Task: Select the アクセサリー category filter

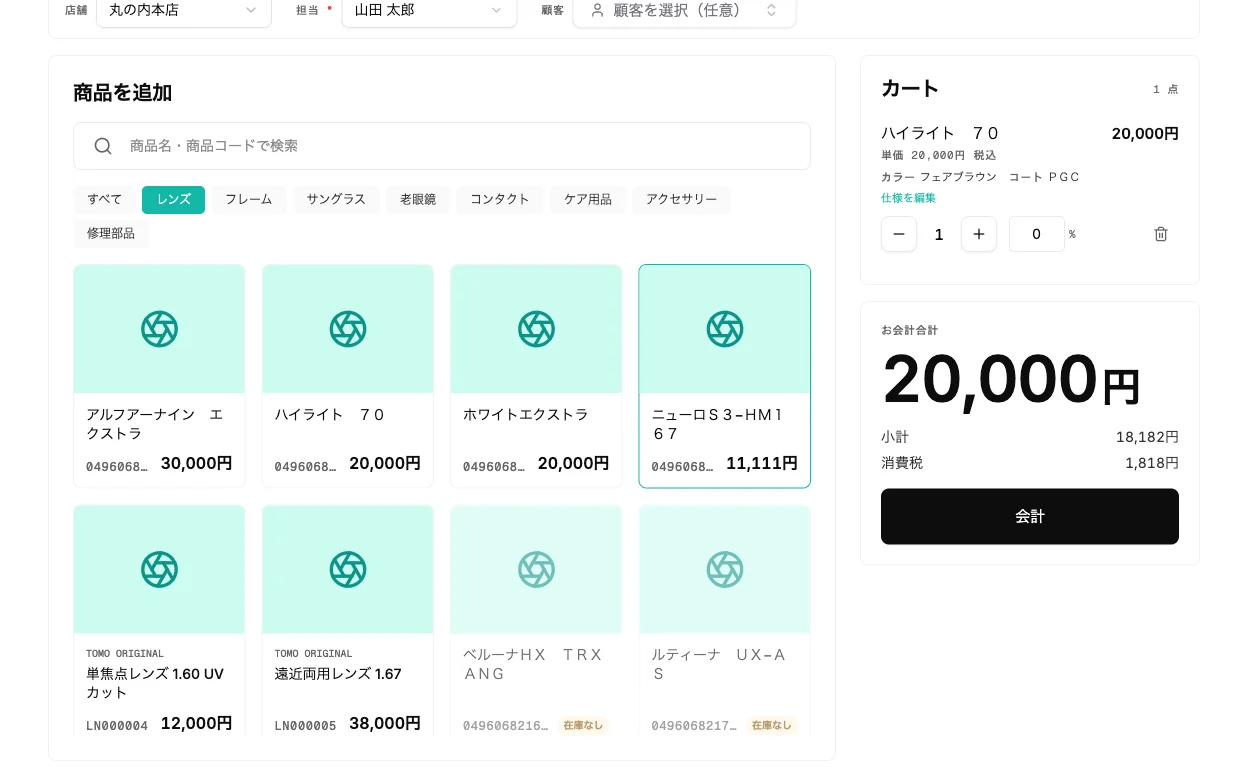Action: [681, 200]
